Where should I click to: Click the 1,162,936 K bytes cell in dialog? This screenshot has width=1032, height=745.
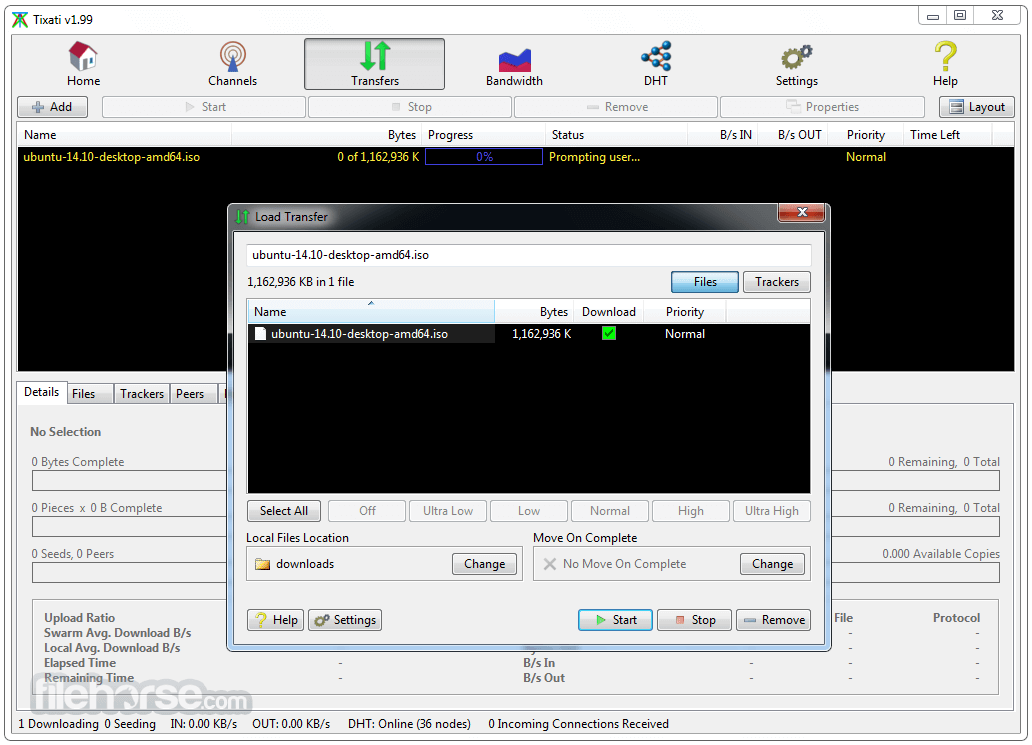pos(542,334)
